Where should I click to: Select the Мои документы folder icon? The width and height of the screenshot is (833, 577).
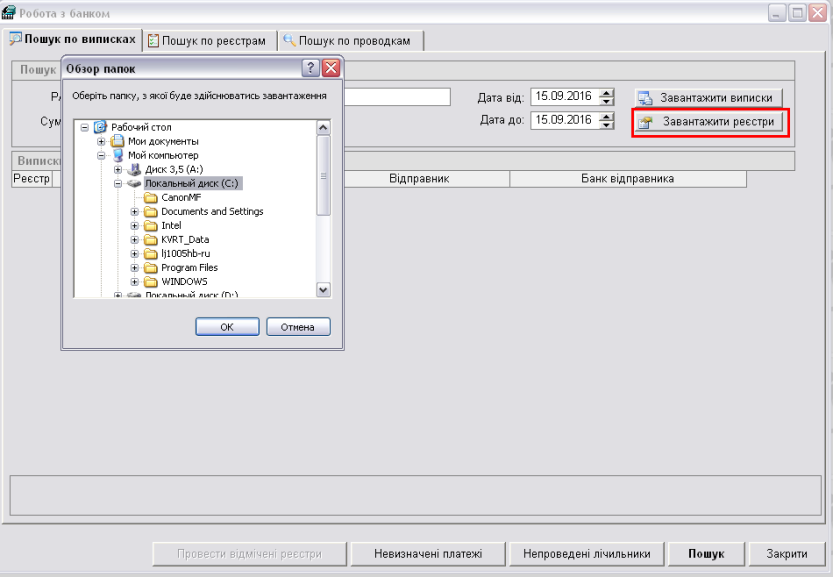pos(117,142)
